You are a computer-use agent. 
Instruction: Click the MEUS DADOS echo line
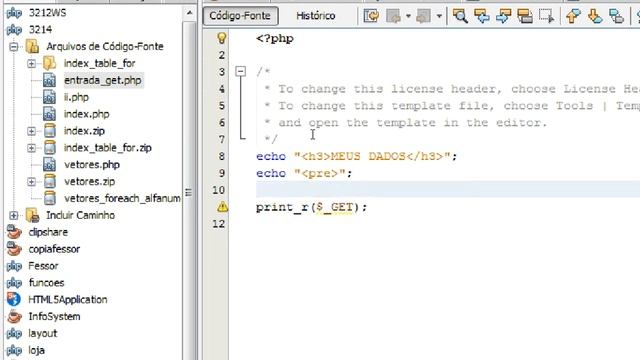357,156
